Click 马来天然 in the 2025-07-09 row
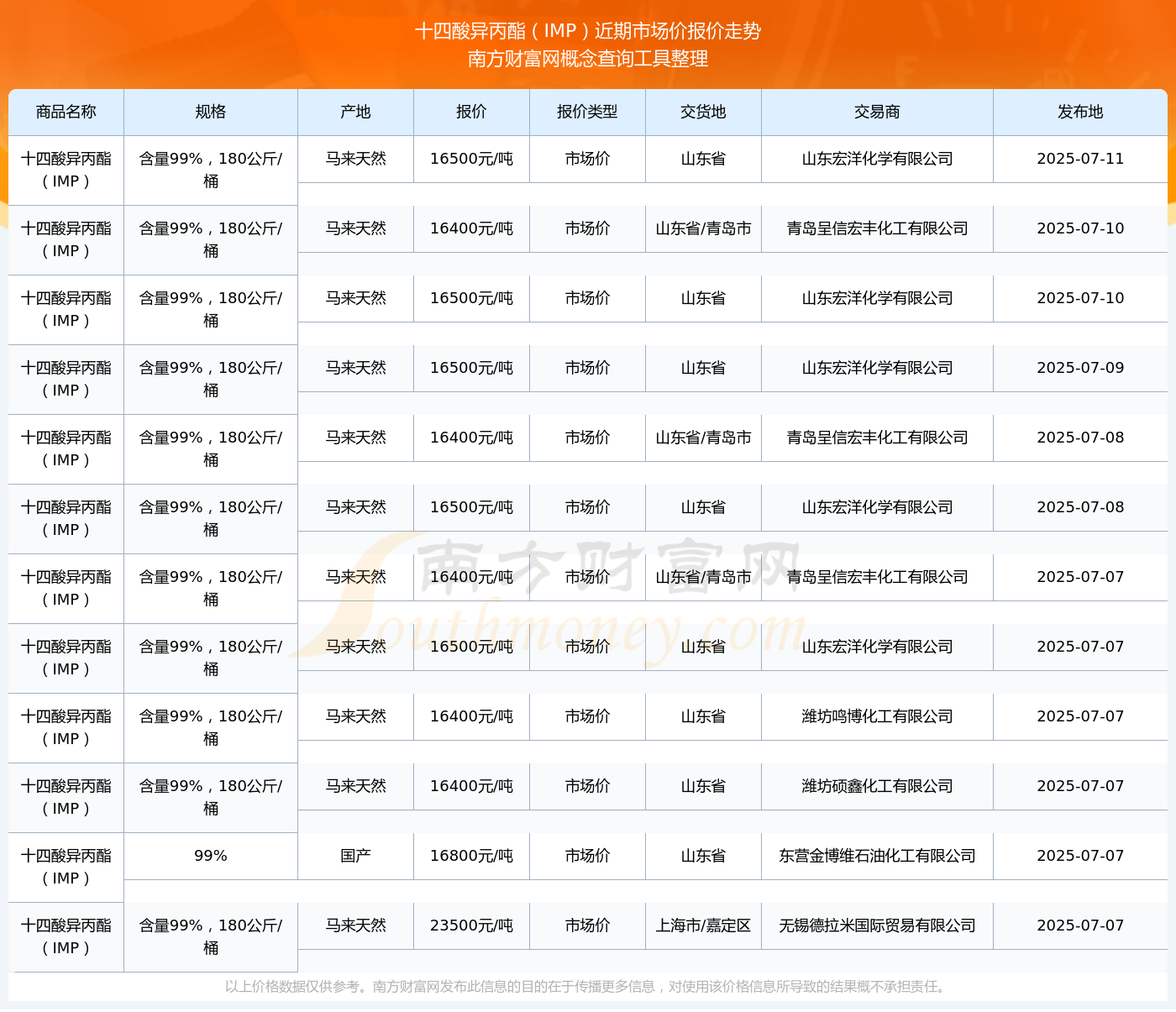 (x=356, y=368)
